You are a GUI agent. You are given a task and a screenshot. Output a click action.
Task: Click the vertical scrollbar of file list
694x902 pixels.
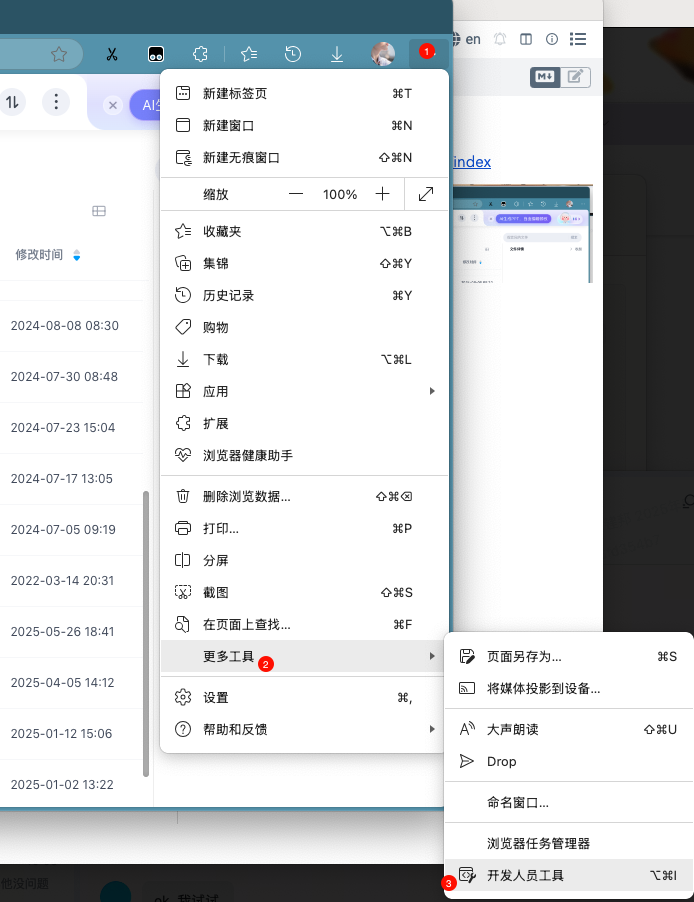[146, 634]
